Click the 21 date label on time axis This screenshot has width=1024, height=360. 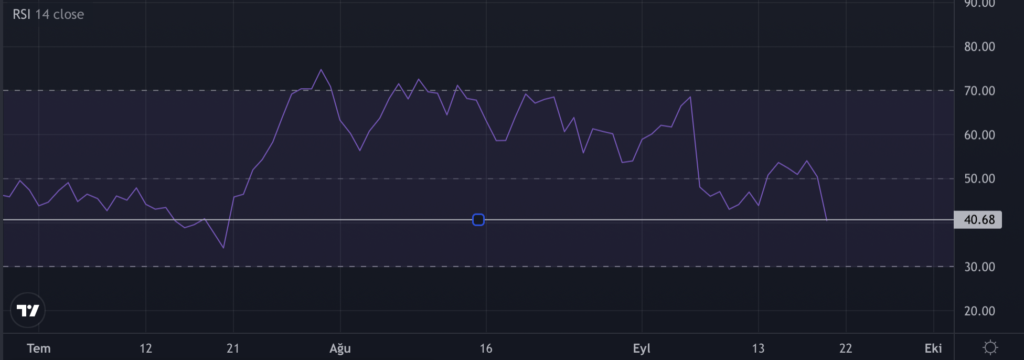[x=232, y=348]
